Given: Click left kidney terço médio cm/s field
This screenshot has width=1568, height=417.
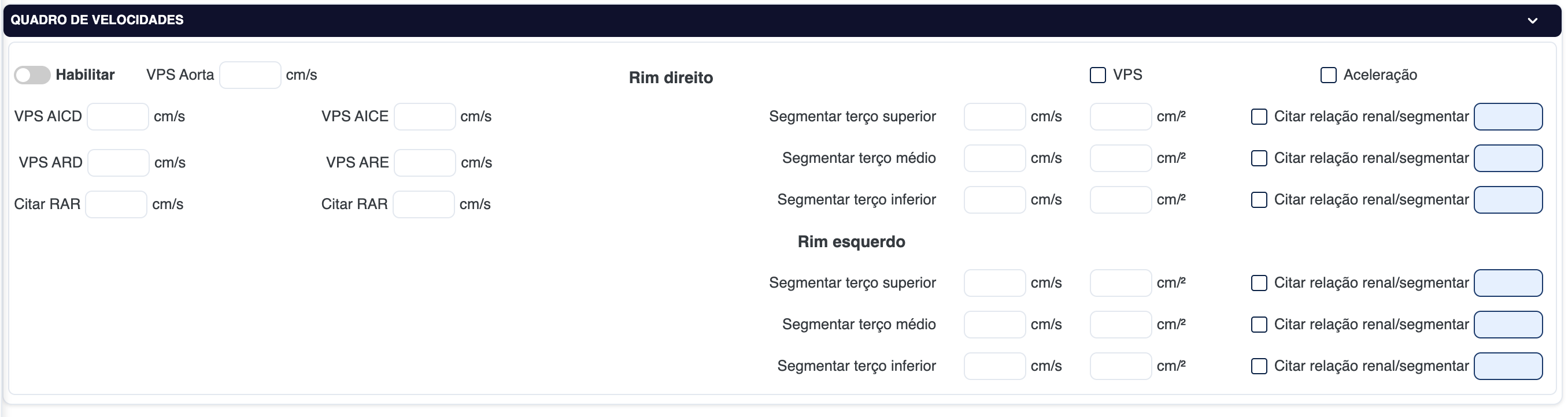Looking at the screenshot, I should pos(994,325).
